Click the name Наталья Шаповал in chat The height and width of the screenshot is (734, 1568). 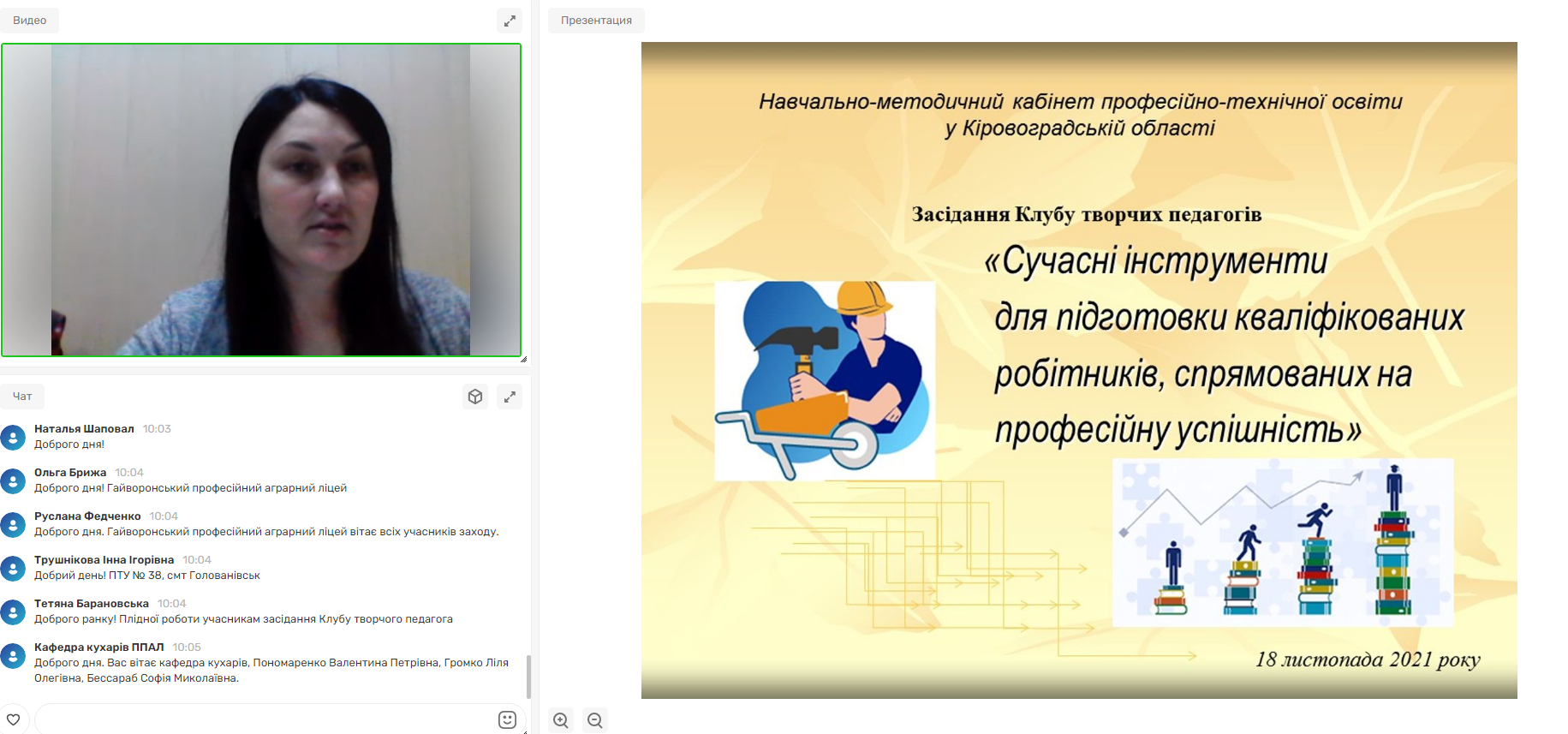pos(84,429)
